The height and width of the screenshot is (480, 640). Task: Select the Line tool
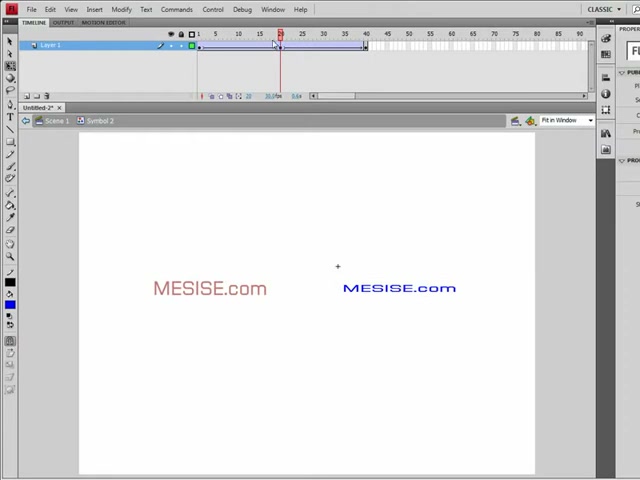coord(10,130)
